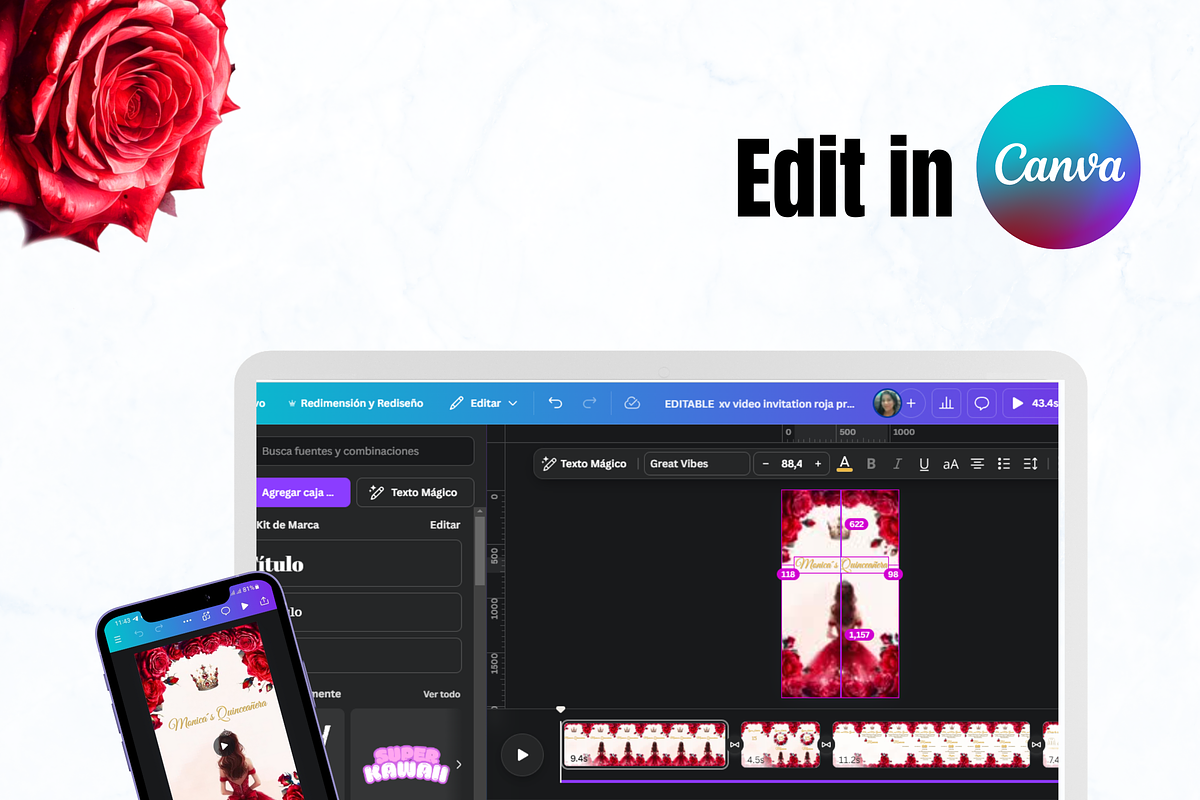The height and width of the screenshot is (800, 1200).
Task: Click the purple timeline progress bar
Action: [x=808, y=781]
